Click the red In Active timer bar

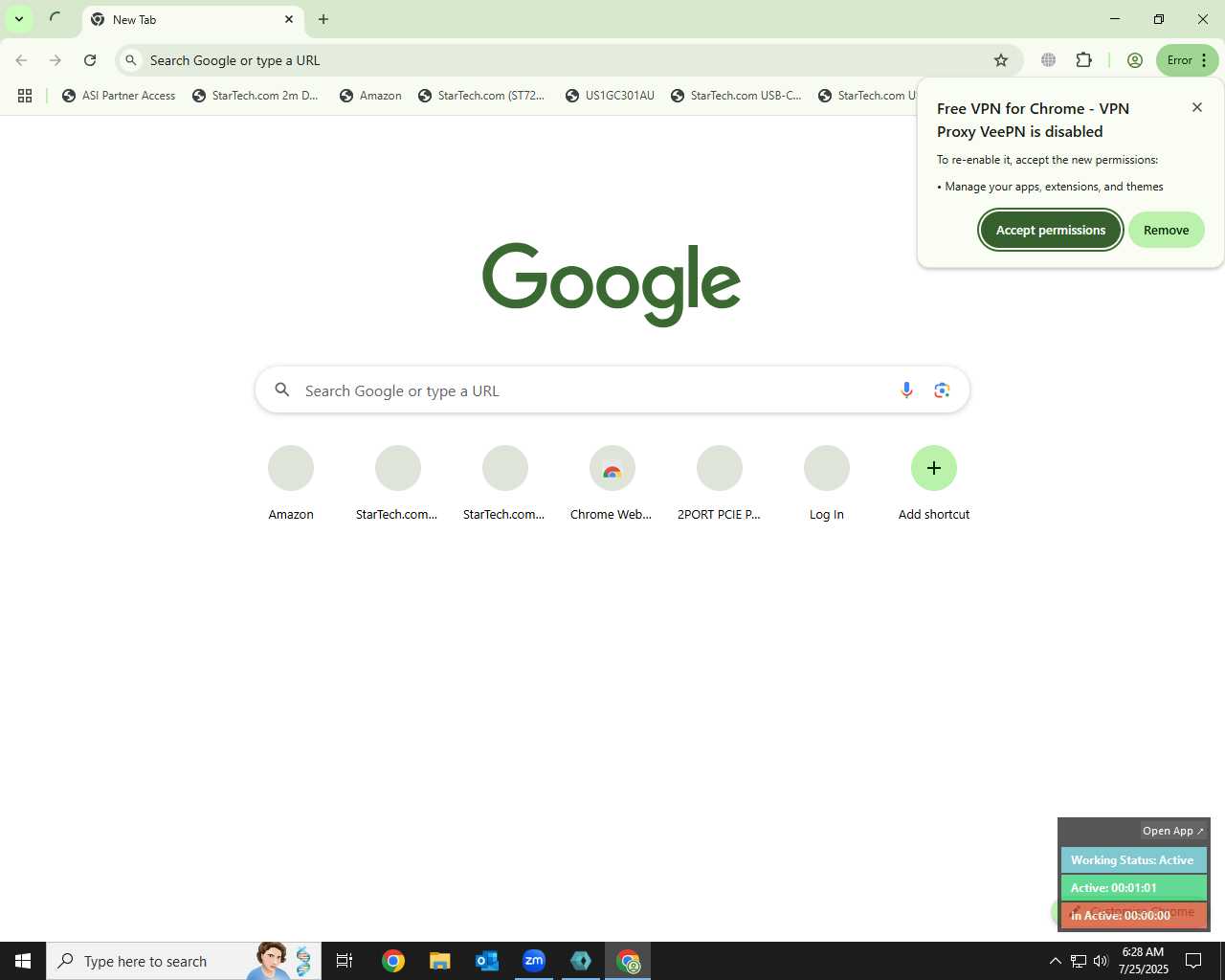[x=1134, y=916]
